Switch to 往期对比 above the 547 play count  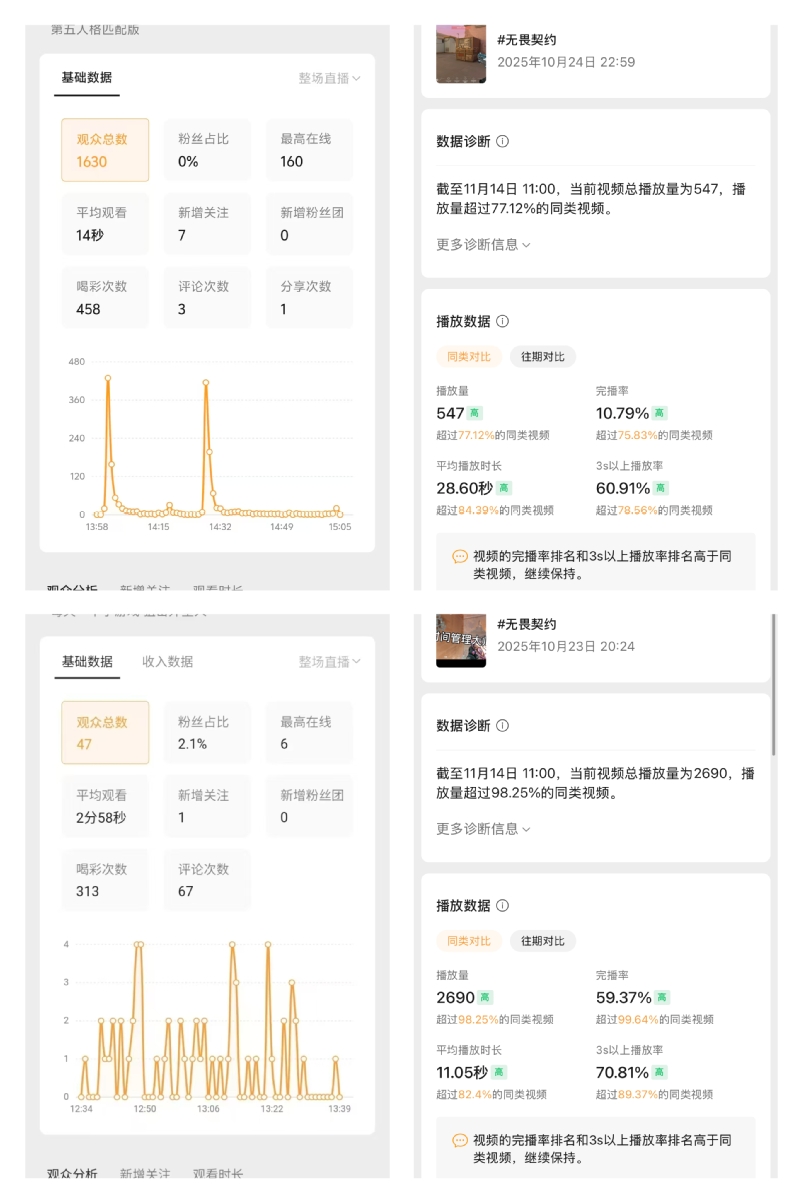pyautogui.click(x=543, y=357)
